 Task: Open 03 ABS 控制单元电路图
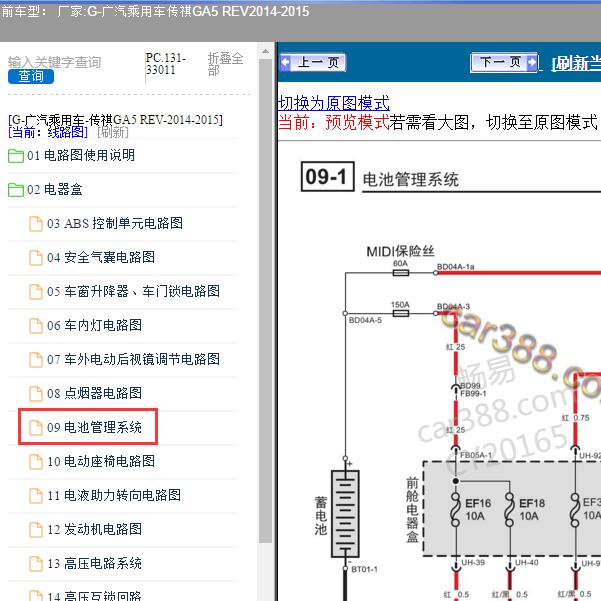pyautogui.click(x=115, y=223)
